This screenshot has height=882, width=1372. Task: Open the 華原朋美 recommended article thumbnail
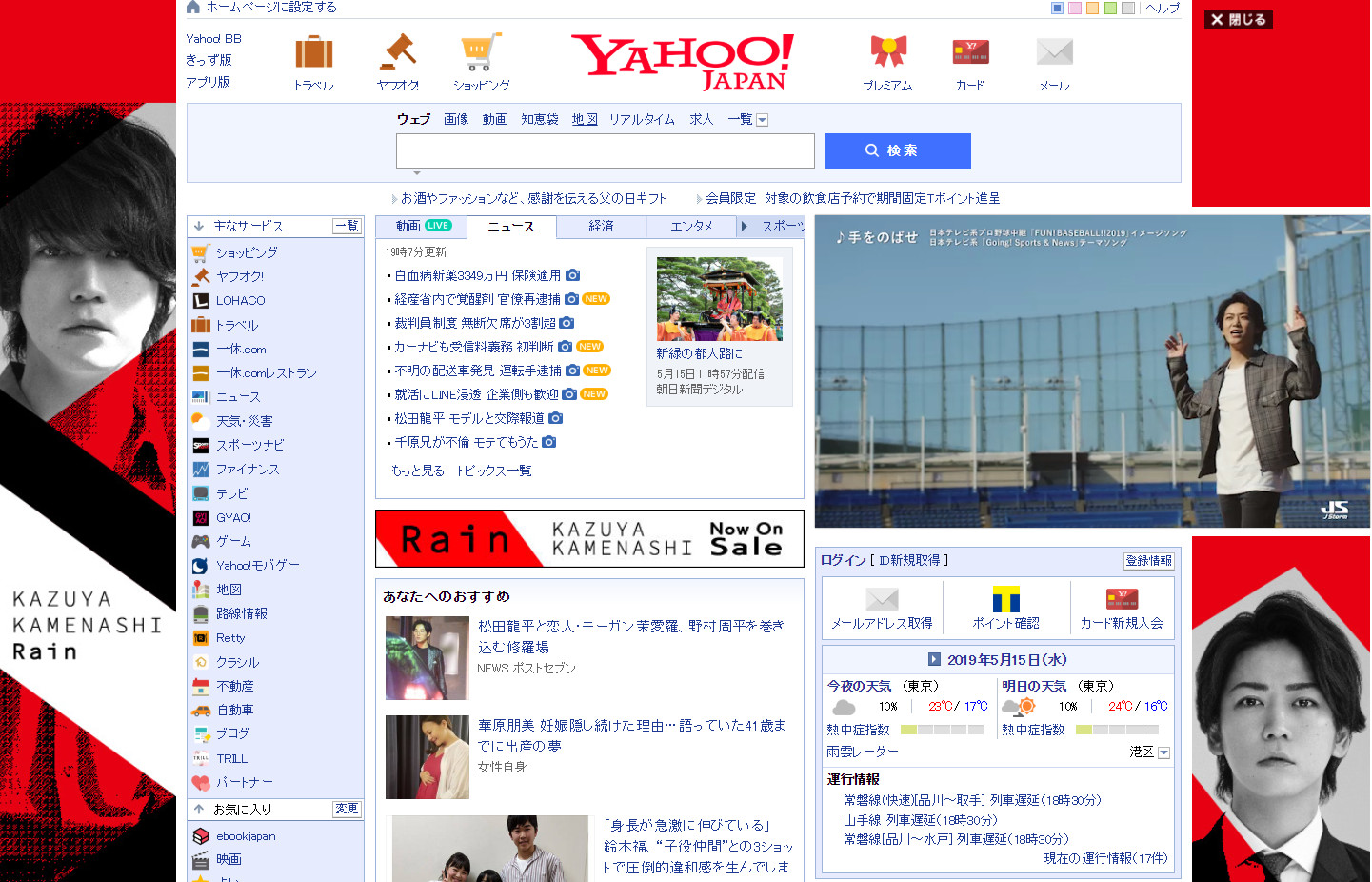click(x=428, y=757)
